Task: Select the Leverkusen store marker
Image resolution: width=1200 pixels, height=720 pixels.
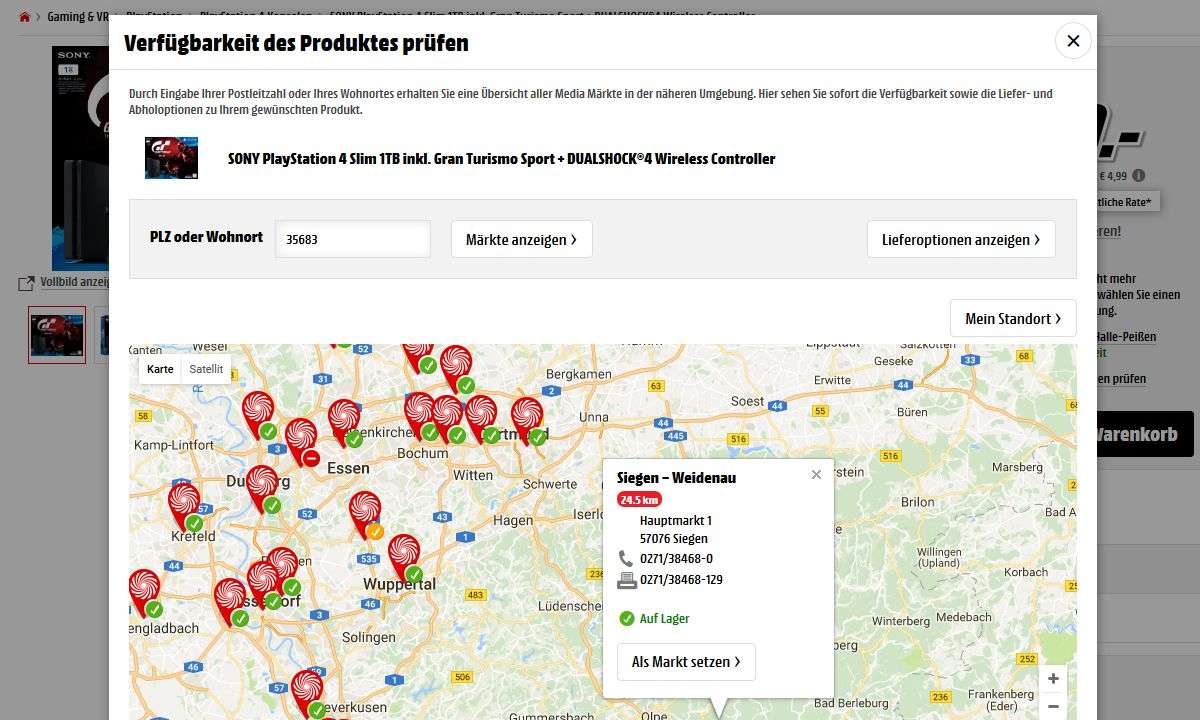Action: click(307, 693)
